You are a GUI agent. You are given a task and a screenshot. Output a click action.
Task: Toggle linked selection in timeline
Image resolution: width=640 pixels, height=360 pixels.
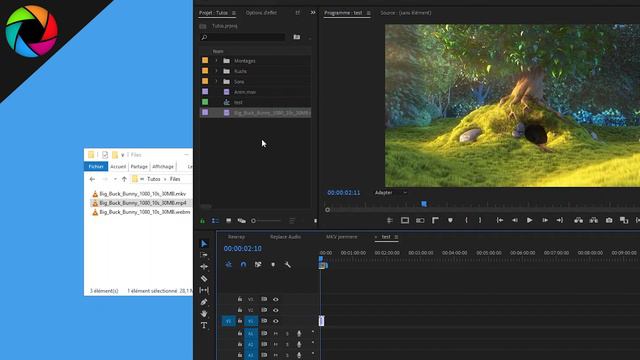[x=258, y=264]
